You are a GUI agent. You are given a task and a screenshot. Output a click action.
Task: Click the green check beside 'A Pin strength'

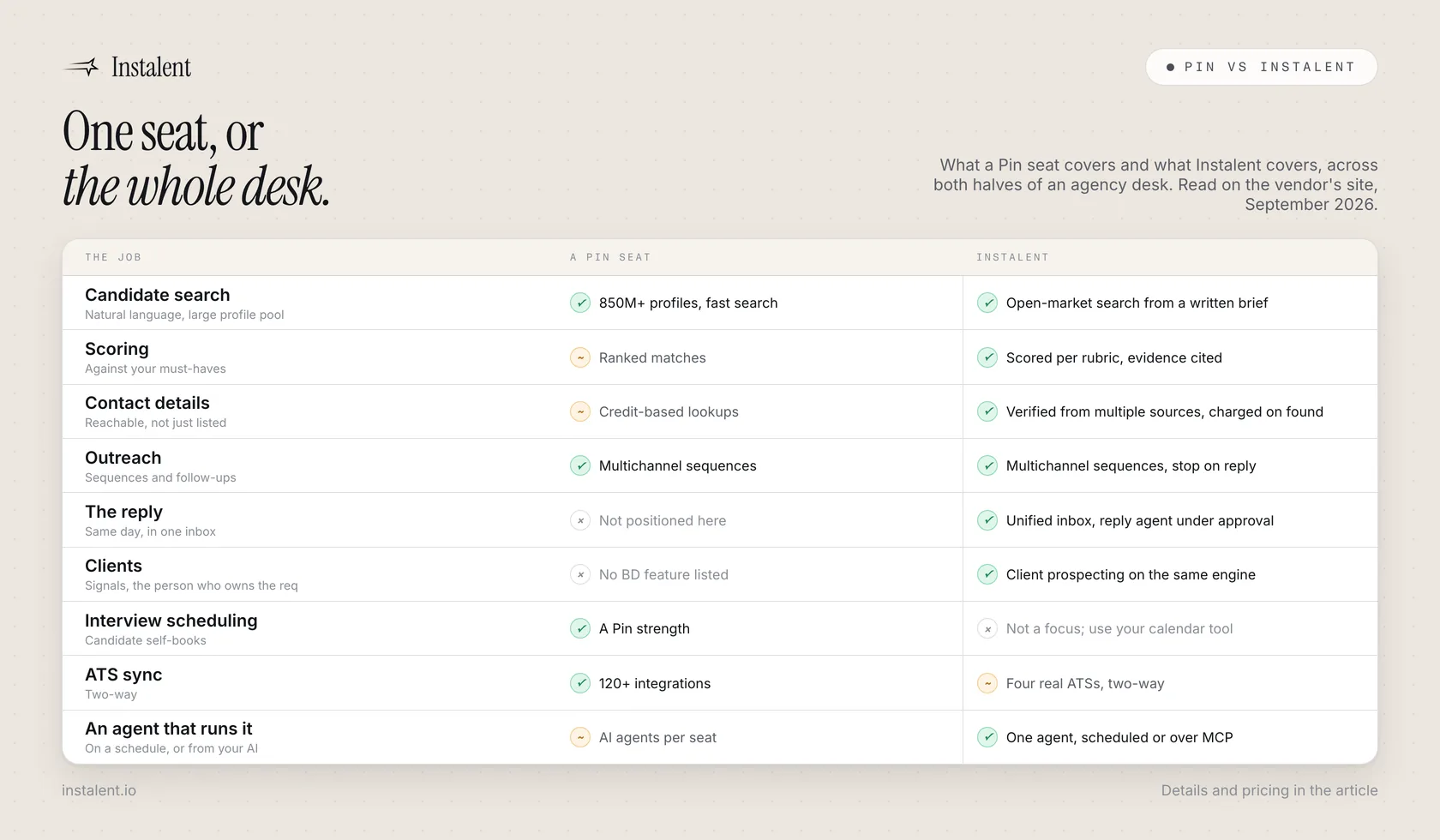pyautogui.click(x=580, y=628)
